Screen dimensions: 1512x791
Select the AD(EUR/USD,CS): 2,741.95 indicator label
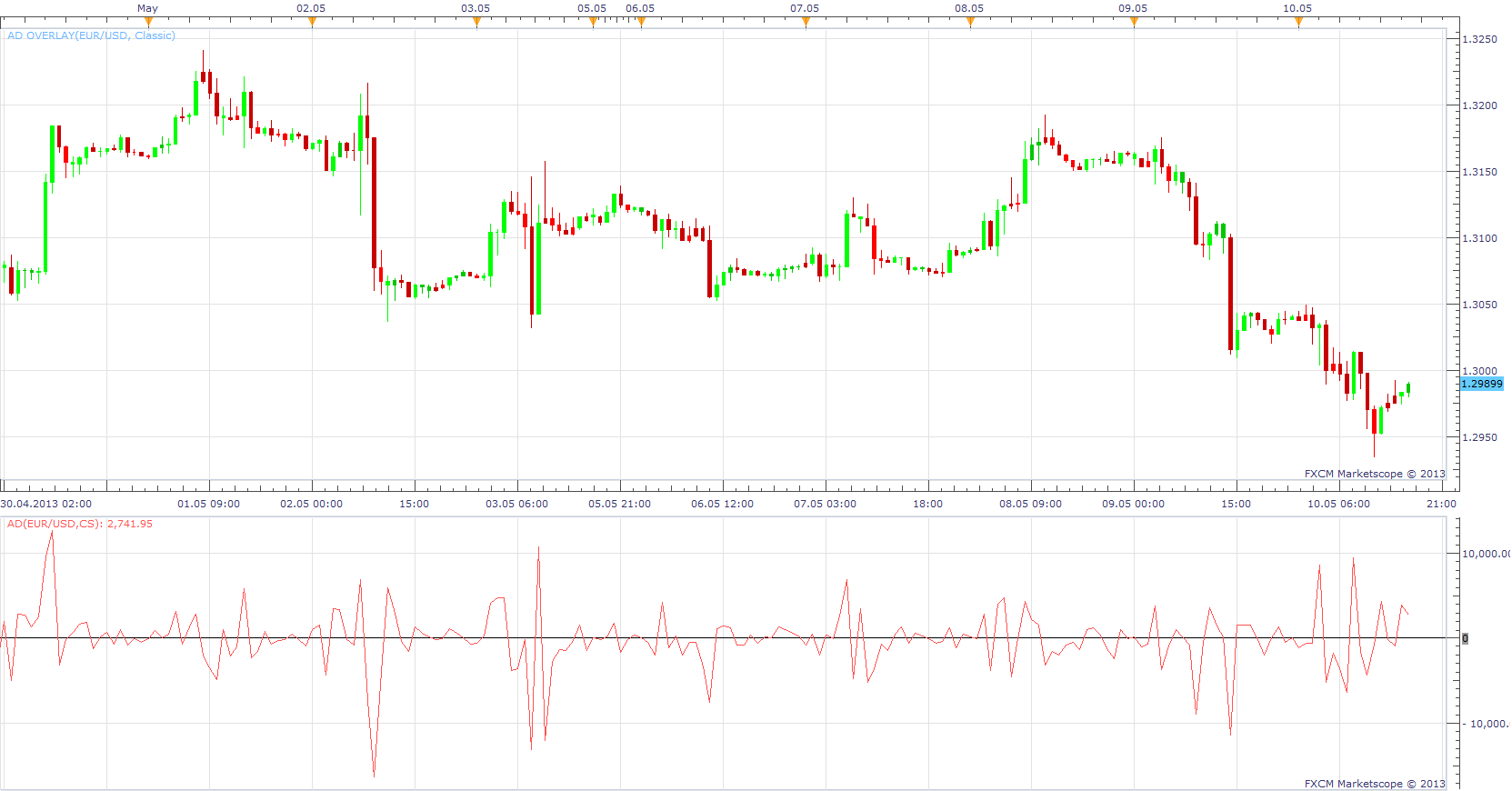[x=80, y=524]
